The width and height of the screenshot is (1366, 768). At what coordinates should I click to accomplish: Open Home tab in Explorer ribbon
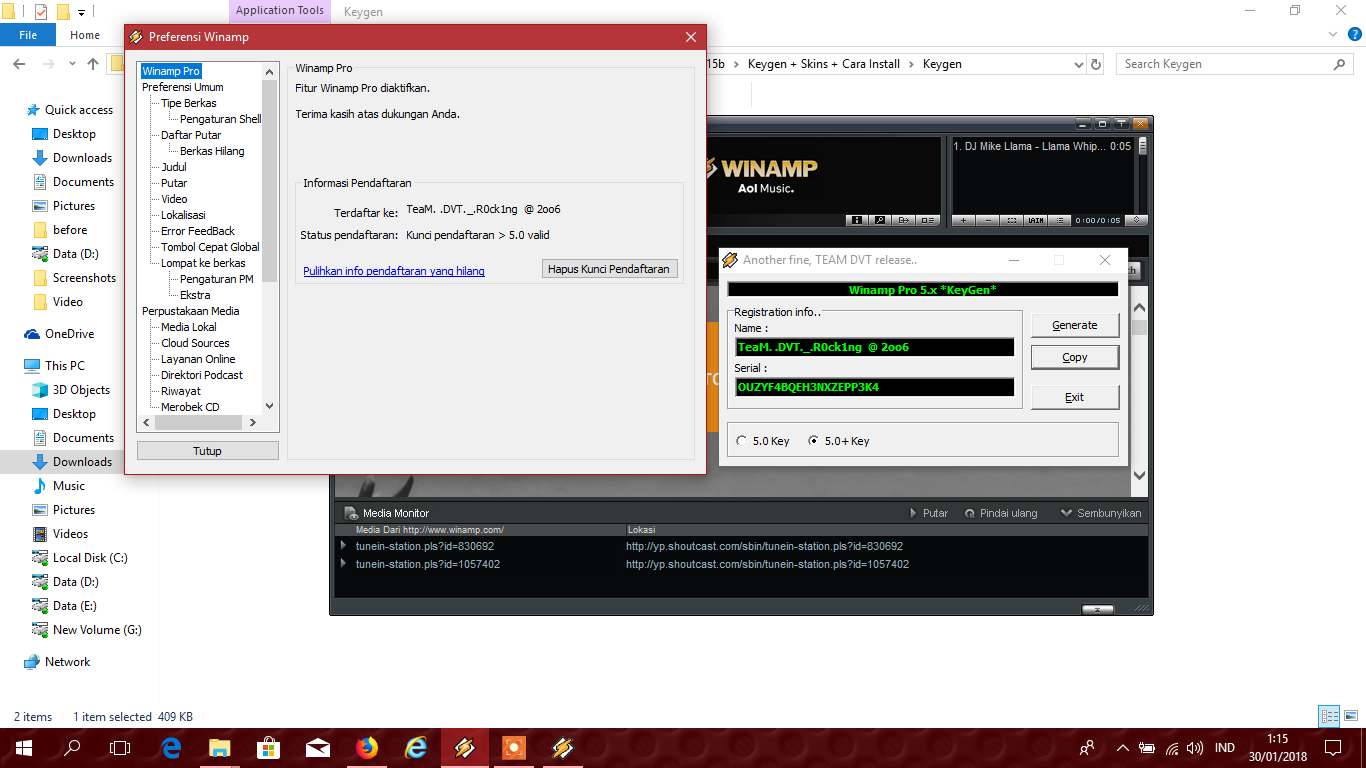85,35
